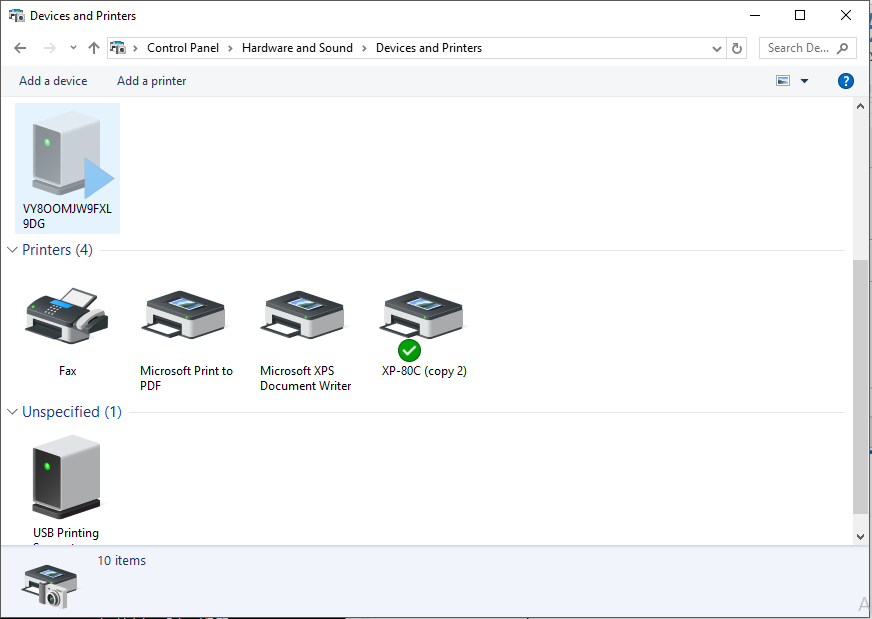
Task: Minimize the Devices and Printers window
Action: coord(755,15)
